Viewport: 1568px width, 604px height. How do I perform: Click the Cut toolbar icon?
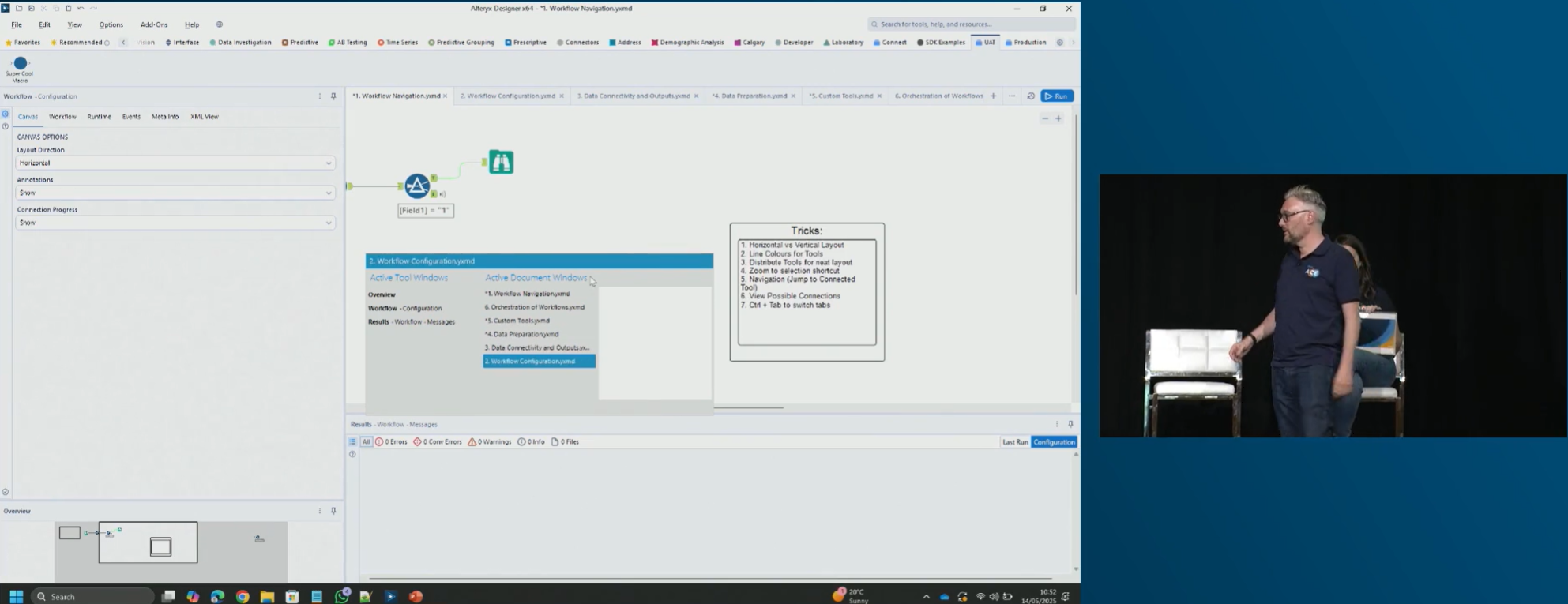(43, 8)
